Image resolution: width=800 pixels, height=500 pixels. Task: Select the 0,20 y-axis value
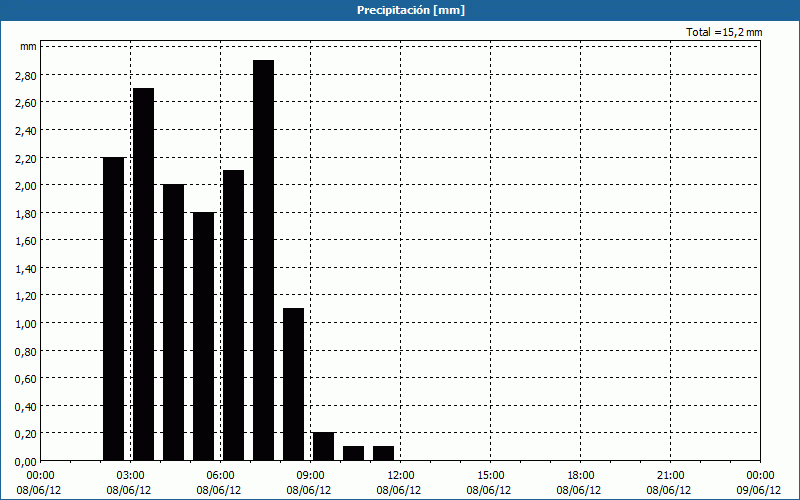click(x=26, y=434)
